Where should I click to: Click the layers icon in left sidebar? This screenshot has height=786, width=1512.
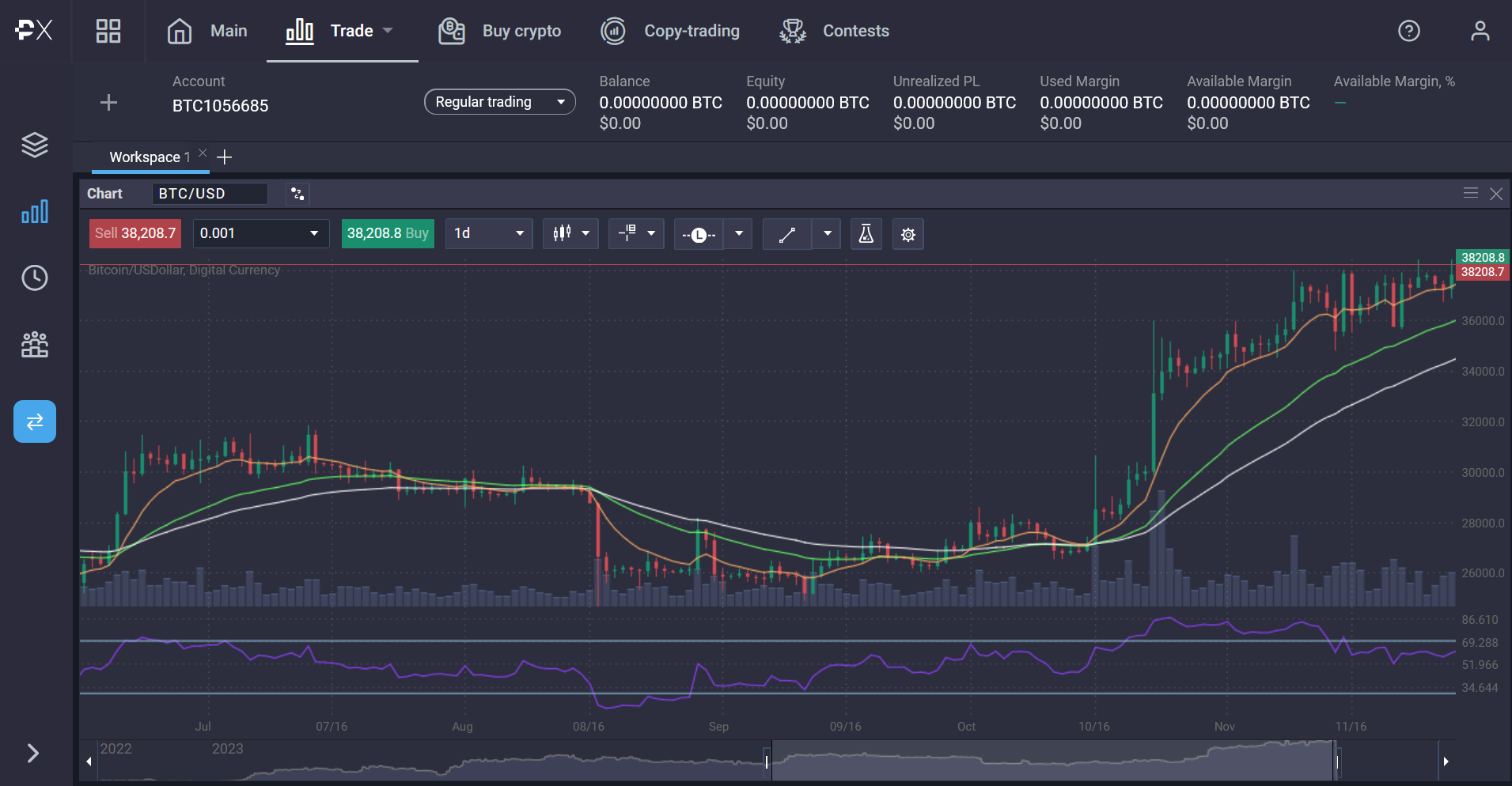point(35,145)
